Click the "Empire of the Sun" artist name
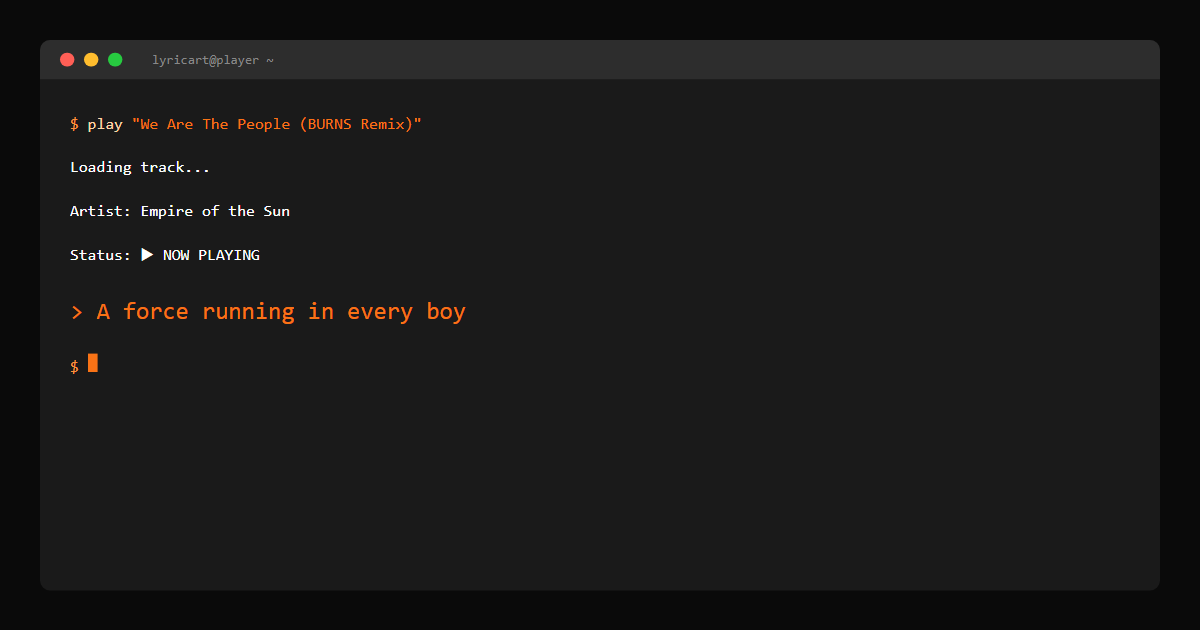This screenshot has height=630, width=1200. coord(215,211)
